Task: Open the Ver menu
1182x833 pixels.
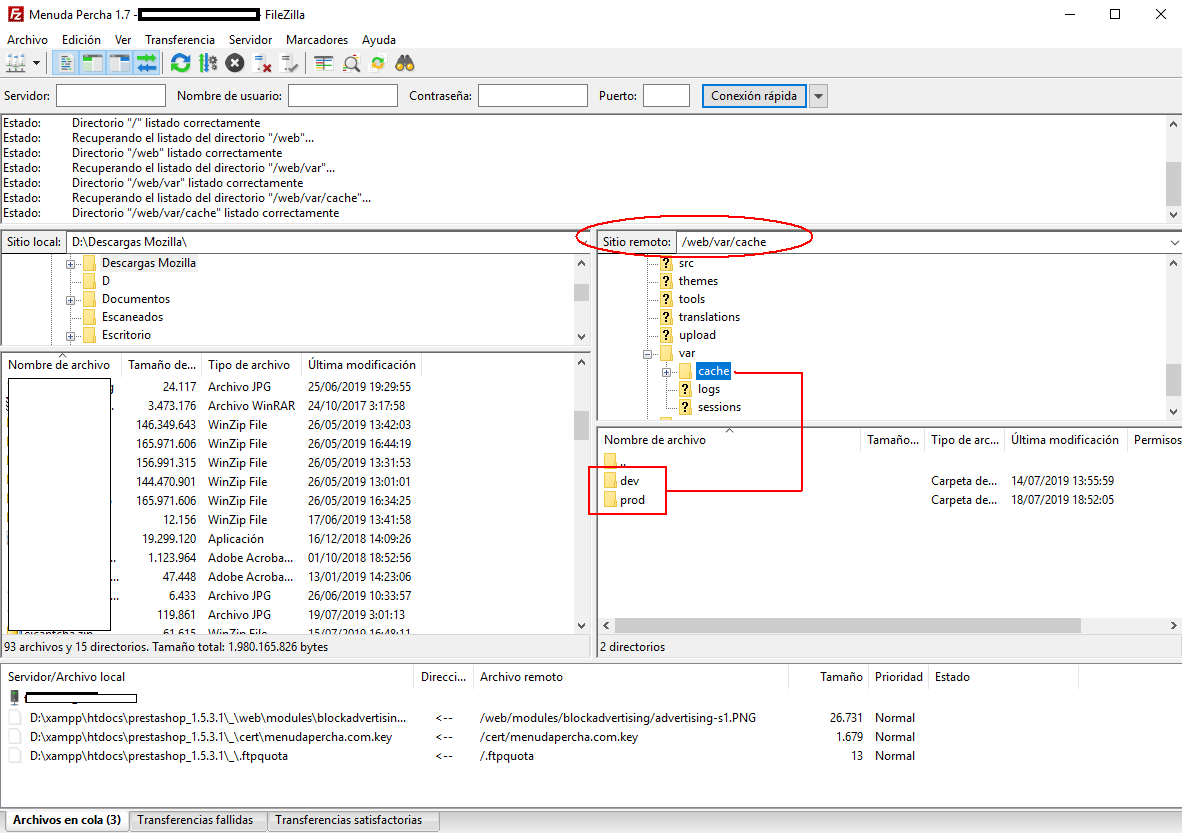Action: pyautogui.click(x=123, y=40)
